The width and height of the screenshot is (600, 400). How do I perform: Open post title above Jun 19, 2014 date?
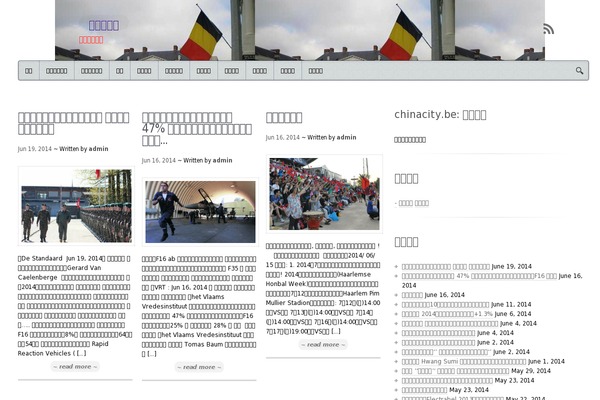click(73, 123)
